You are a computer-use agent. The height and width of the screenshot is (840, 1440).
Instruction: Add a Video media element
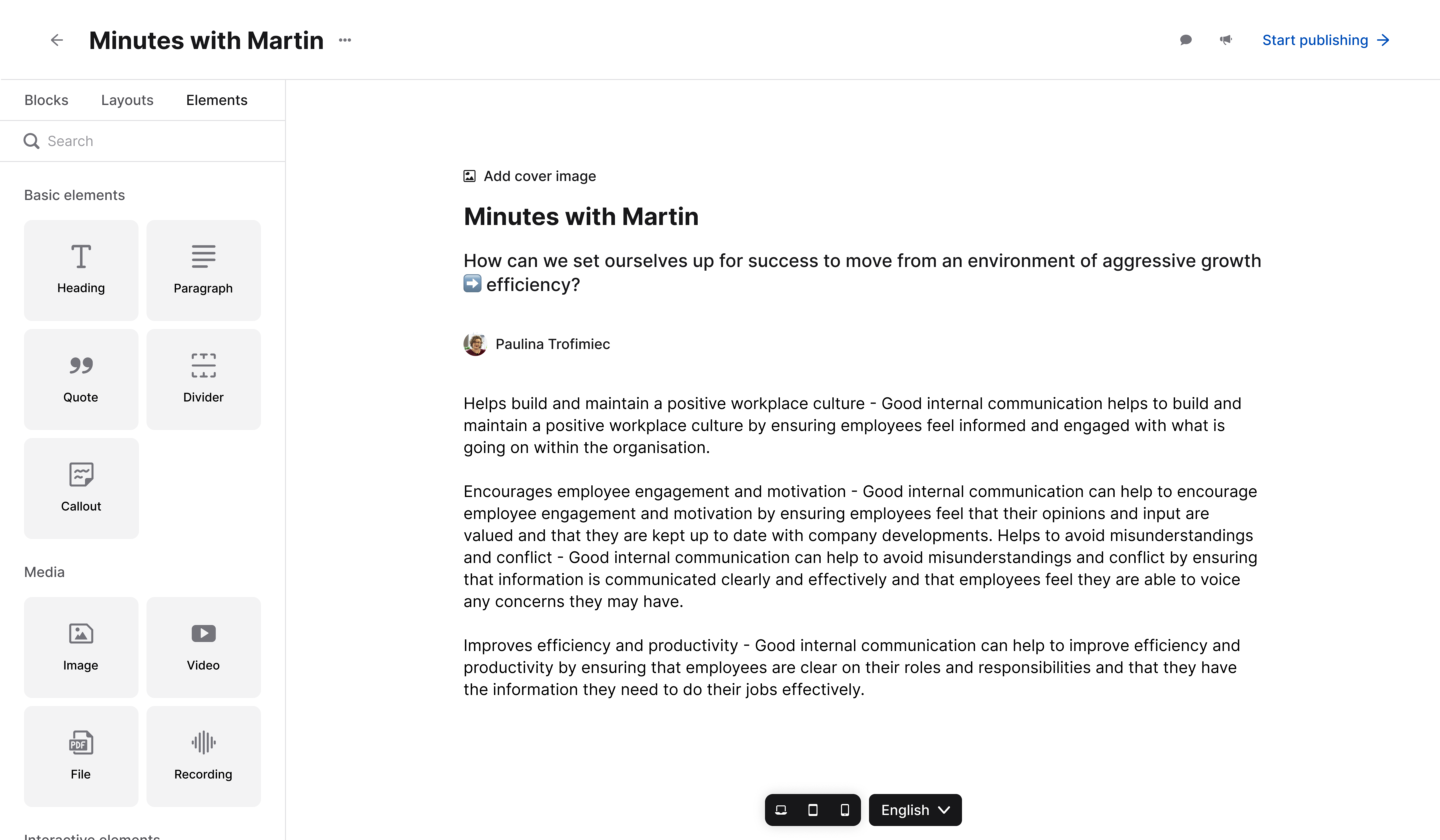[x=203, y=647]
